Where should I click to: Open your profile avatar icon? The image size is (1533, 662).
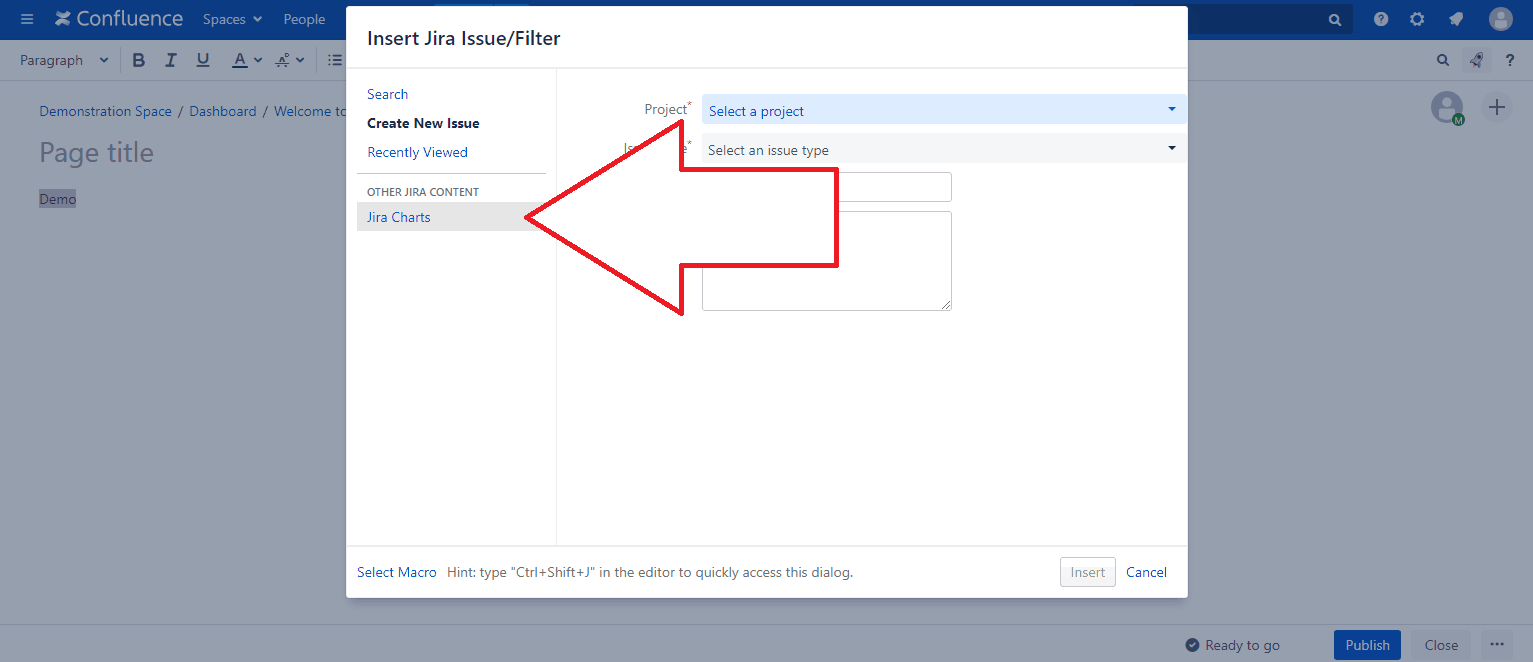point(1501,18)
